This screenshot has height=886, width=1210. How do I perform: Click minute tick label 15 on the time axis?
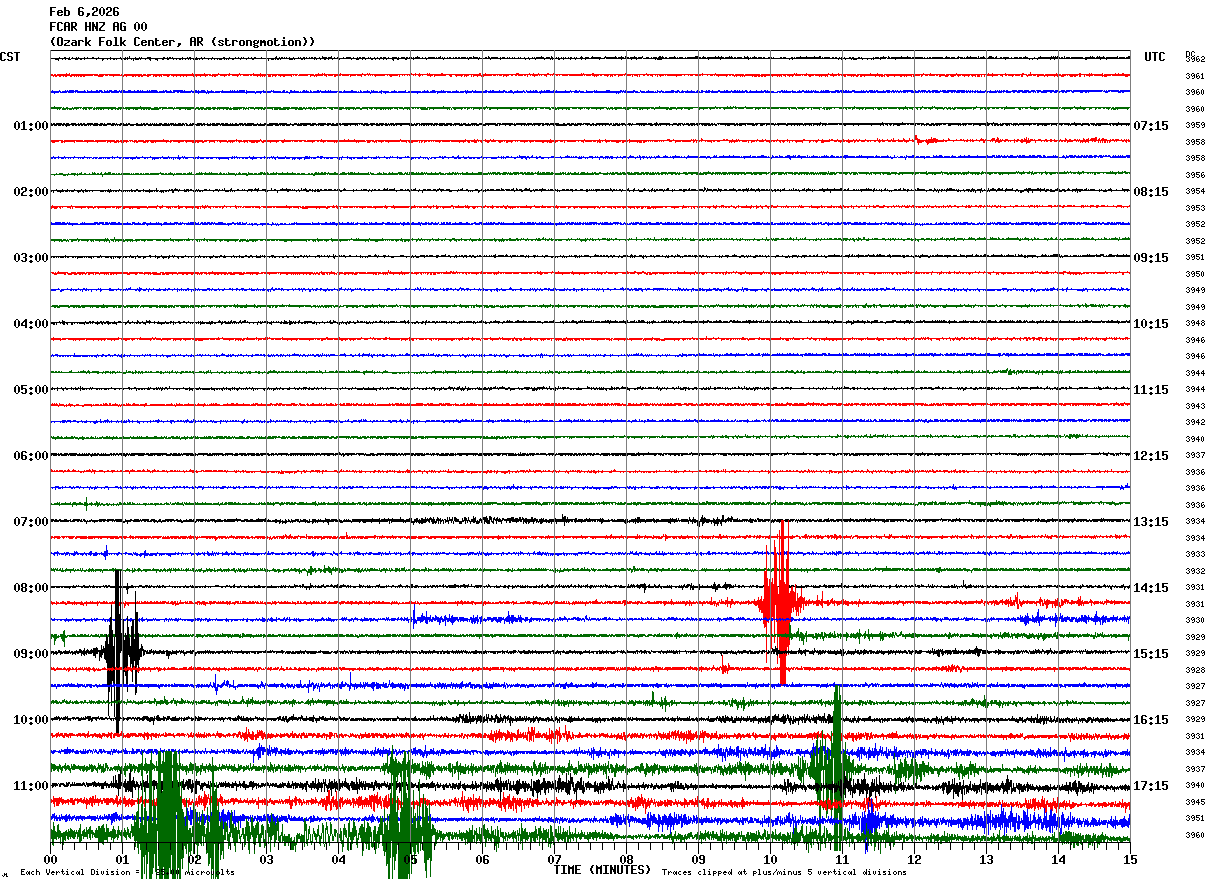1130,860
